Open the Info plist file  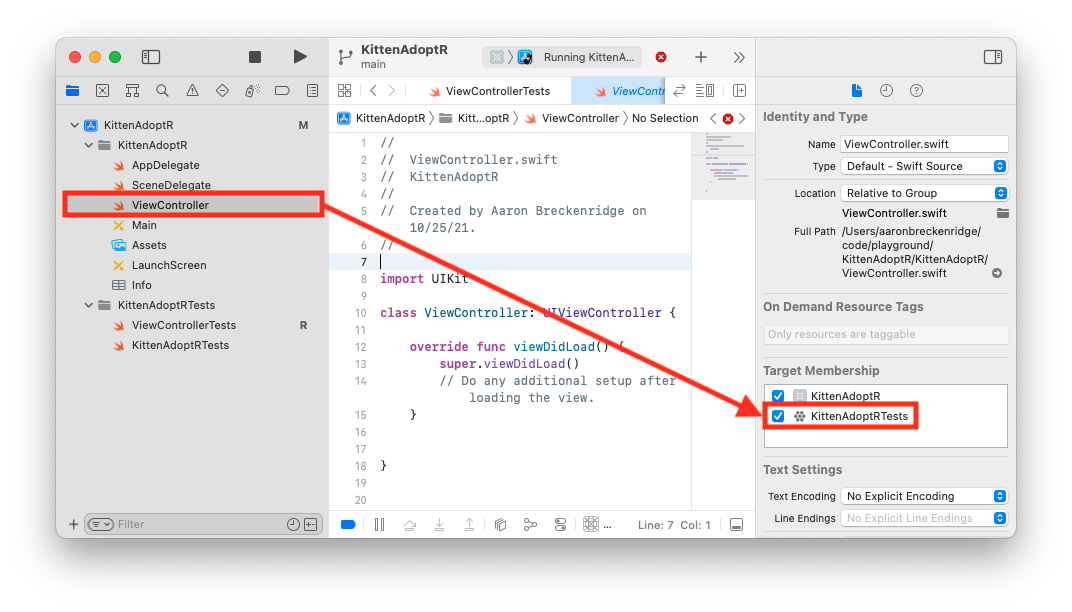pyautogui.click(x=141, y=285)
